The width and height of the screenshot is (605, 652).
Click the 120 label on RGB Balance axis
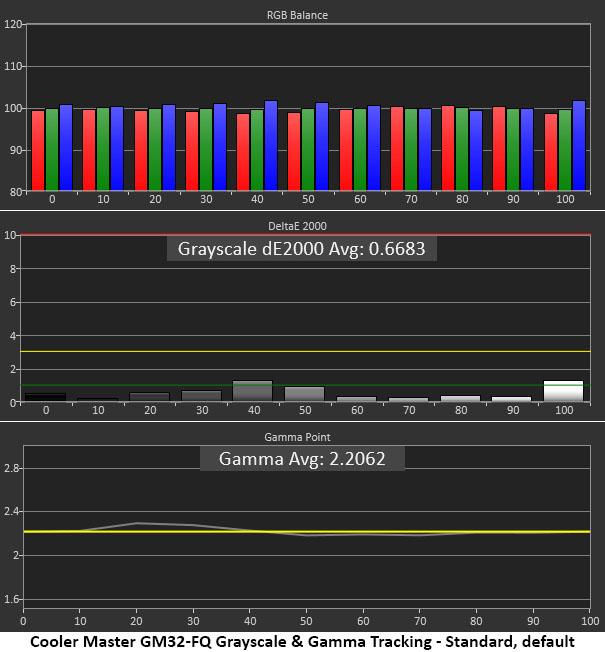point(12,24)
